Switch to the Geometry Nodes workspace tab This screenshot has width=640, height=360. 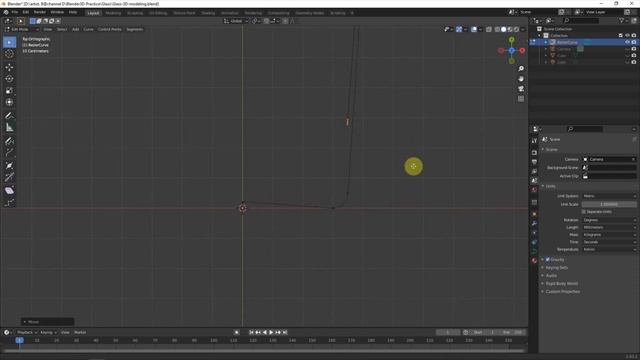[x=310, y=13]
